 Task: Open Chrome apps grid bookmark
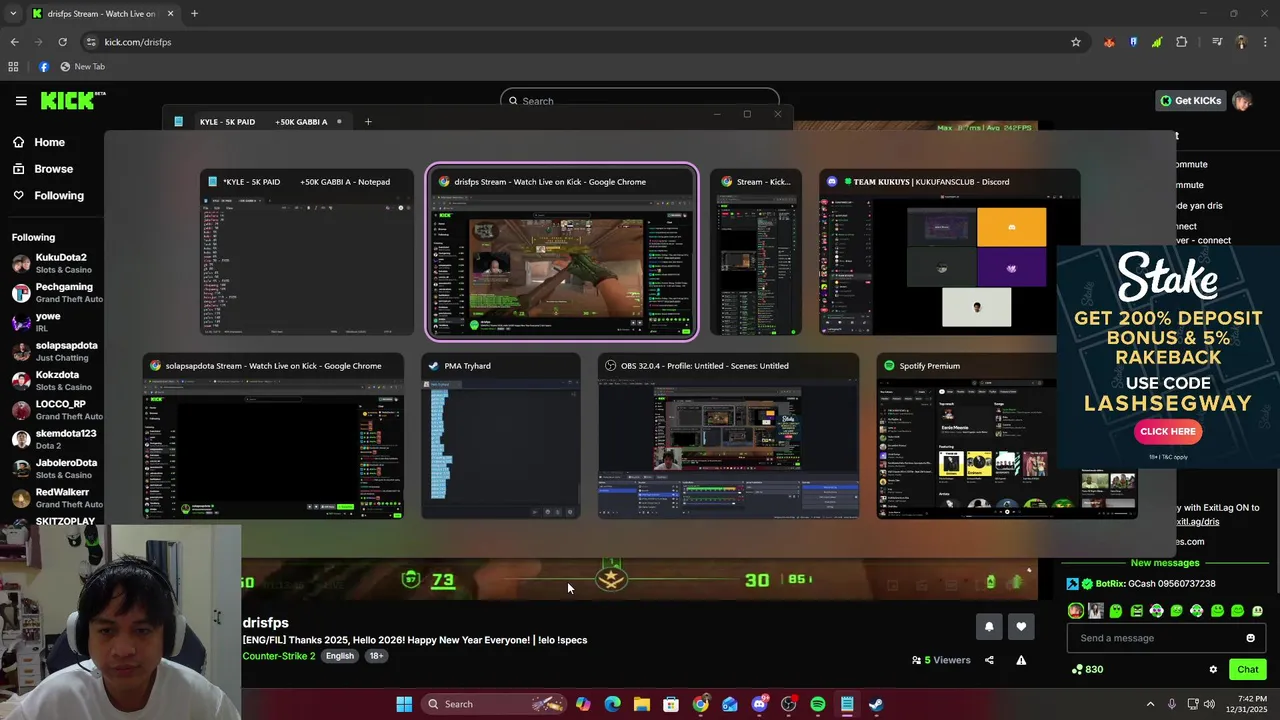tap(13, 67)
